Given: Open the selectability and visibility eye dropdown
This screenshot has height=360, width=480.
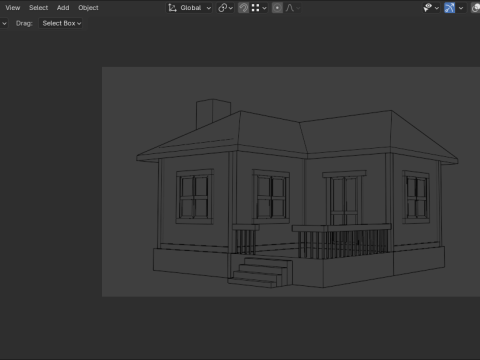Looking at the screenshot, I should pos(431,8).
